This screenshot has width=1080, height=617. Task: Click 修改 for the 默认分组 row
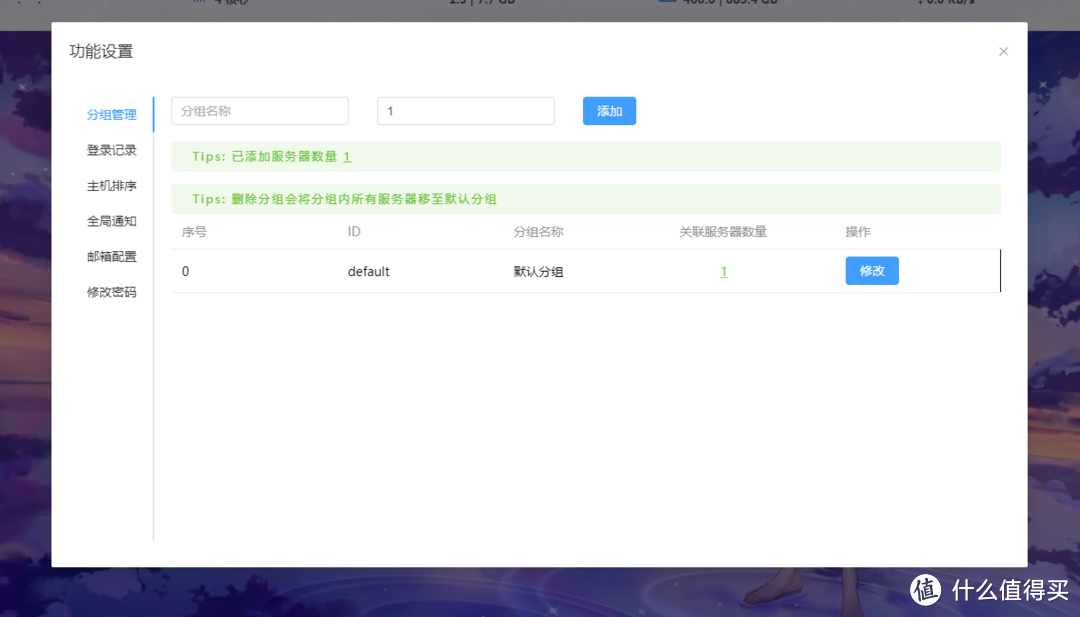click(x=871, y=270)
